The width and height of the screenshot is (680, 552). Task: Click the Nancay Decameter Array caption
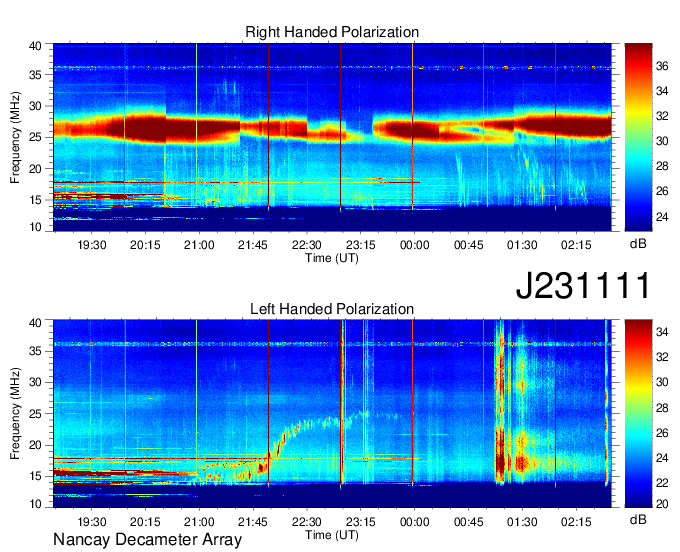tap(147, 539)
